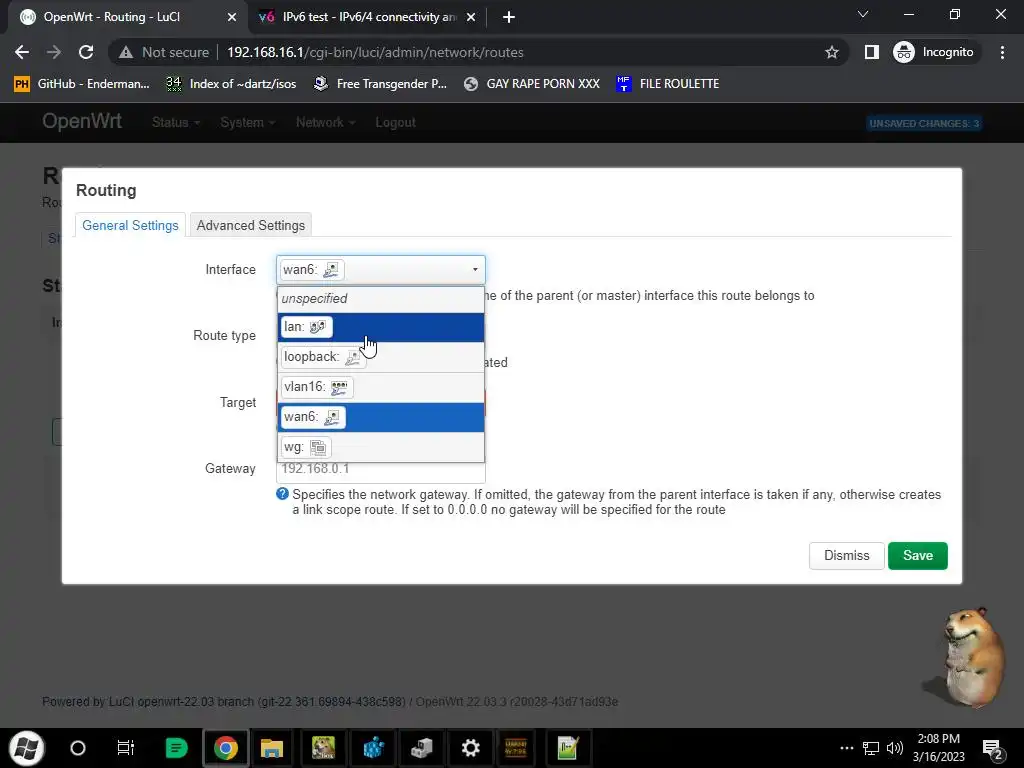The width and height of the screenshot is (1024, 768).
Task: Close the IPv6 test browser tab
Action: (x=471, y=17)
